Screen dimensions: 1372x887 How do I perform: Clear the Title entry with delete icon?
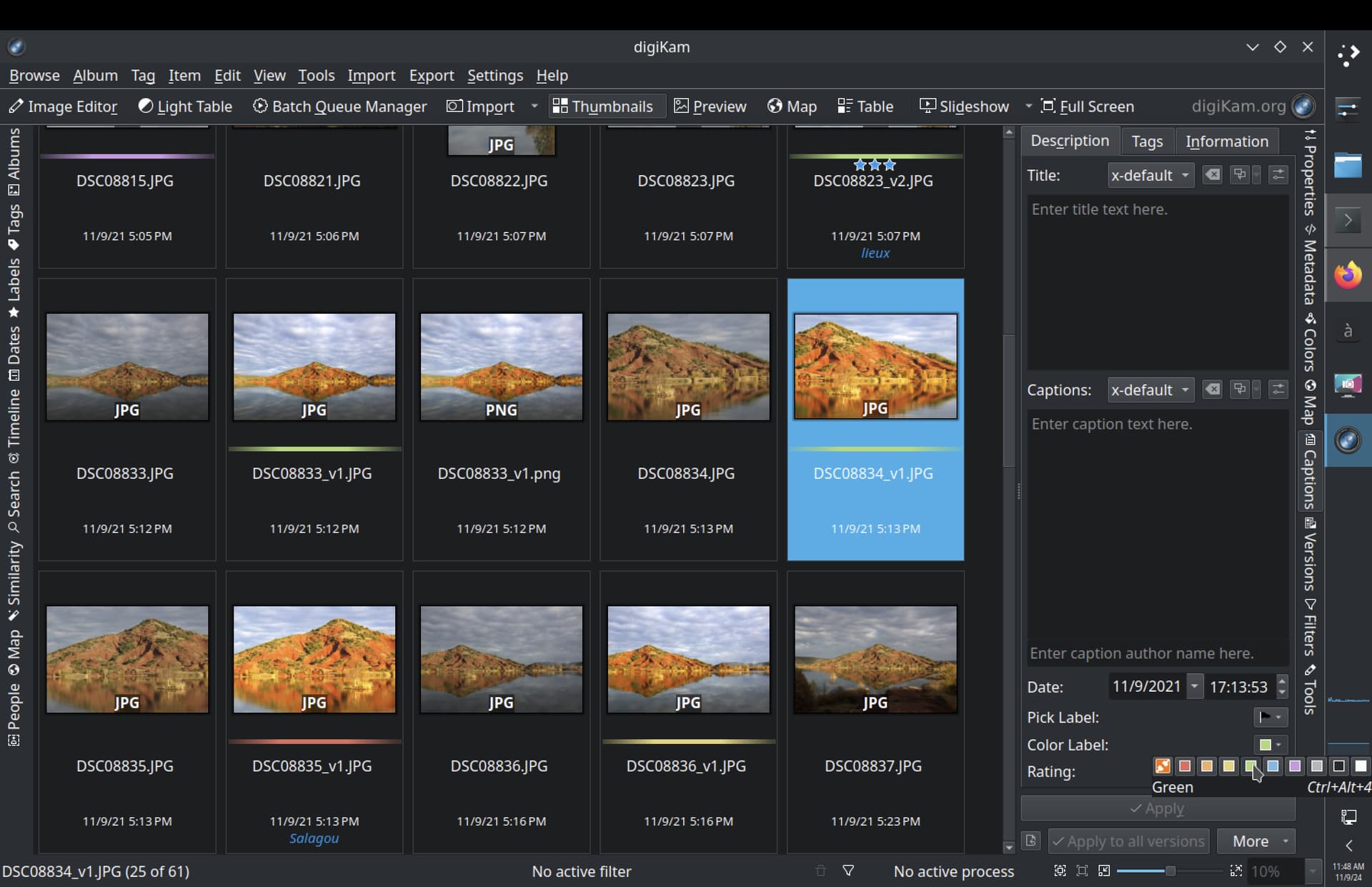tap(1212, 174)
